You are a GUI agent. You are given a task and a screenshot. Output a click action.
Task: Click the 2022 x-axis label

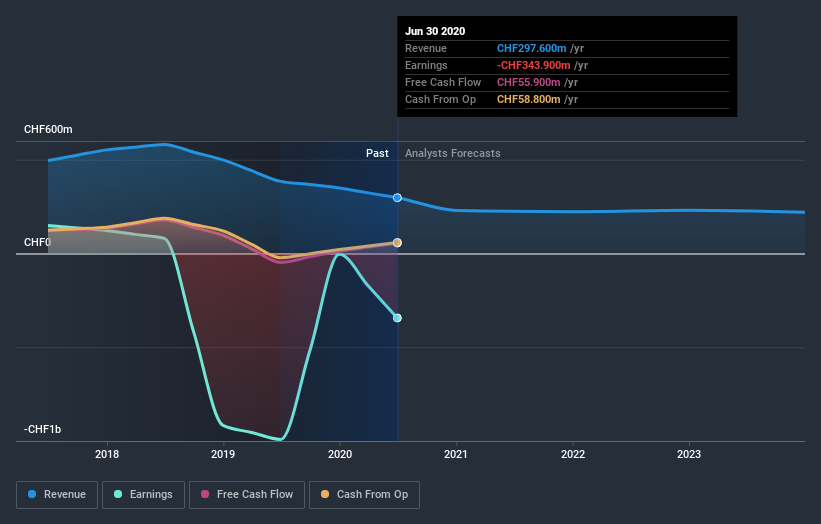pos(573,454)
